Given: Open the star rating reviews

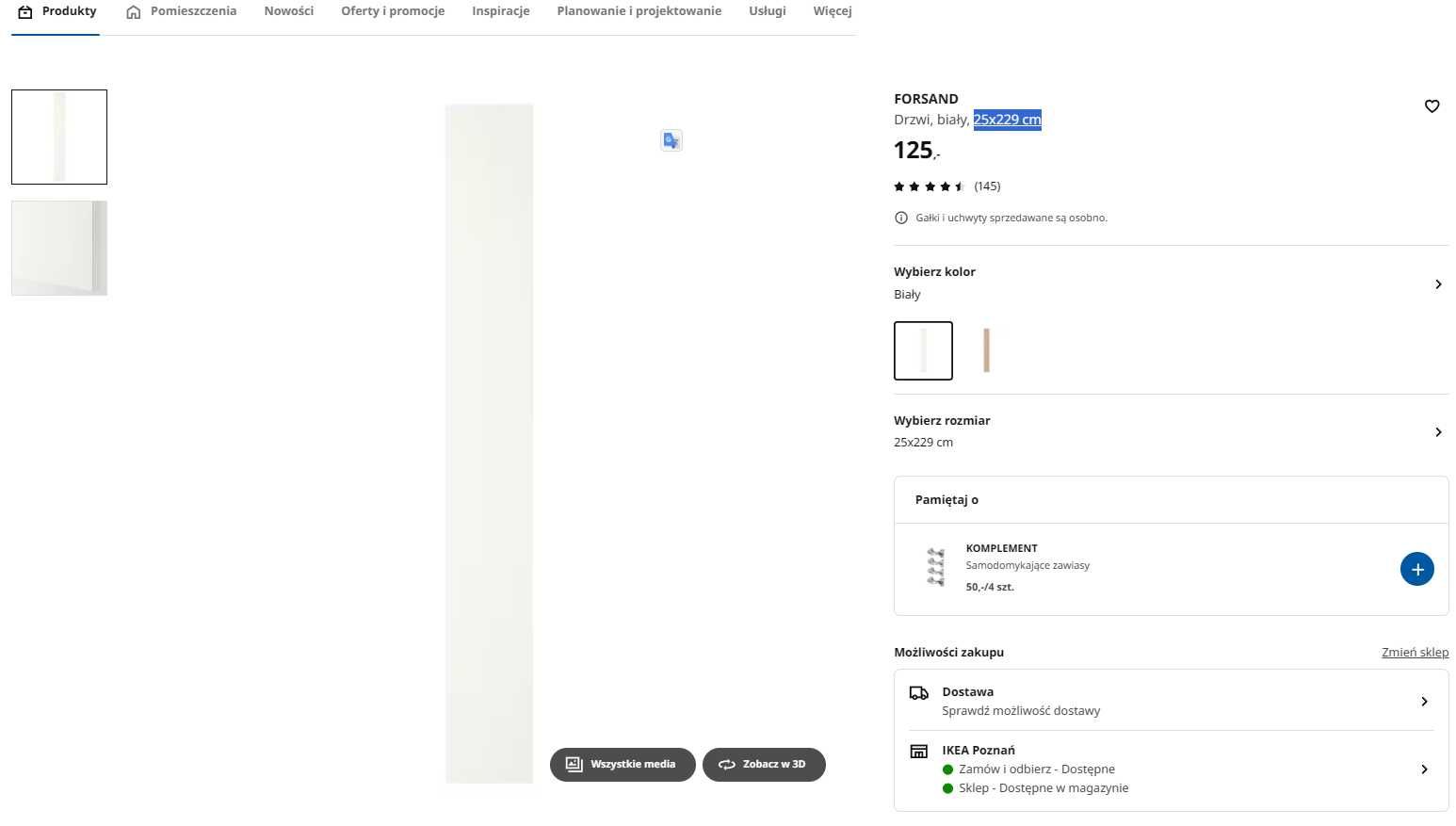Looking at the screenshot, I should 929,186.
